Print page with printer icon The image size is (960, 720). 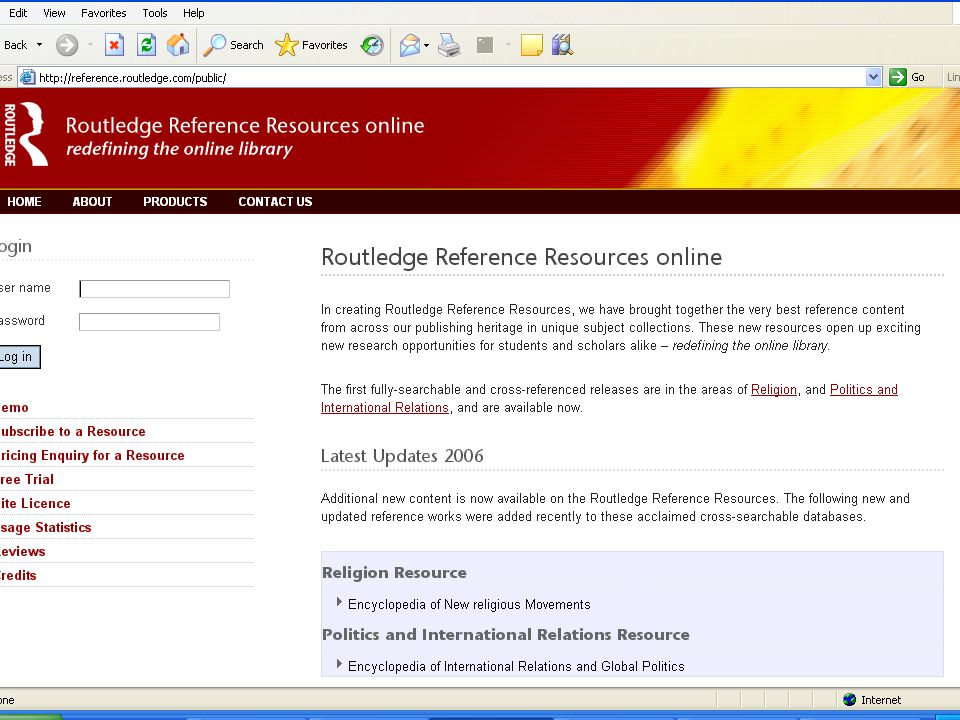pyautogui.click(x=449, y=45)
